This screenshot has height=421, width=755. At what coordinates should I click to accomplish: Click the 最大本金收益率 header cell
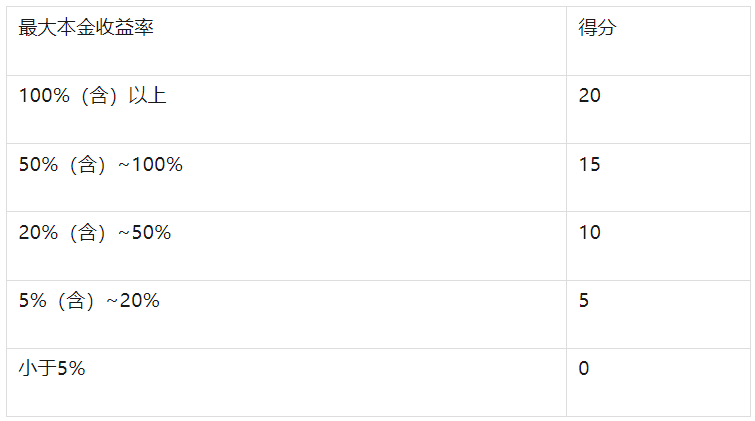(x=86, y=28)
